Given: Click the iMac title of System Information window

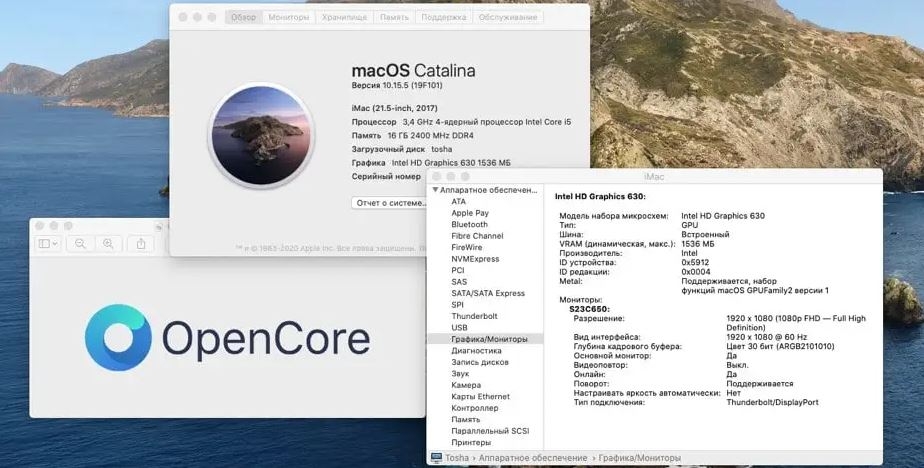Looking at the screenshot, I should 654,177.
